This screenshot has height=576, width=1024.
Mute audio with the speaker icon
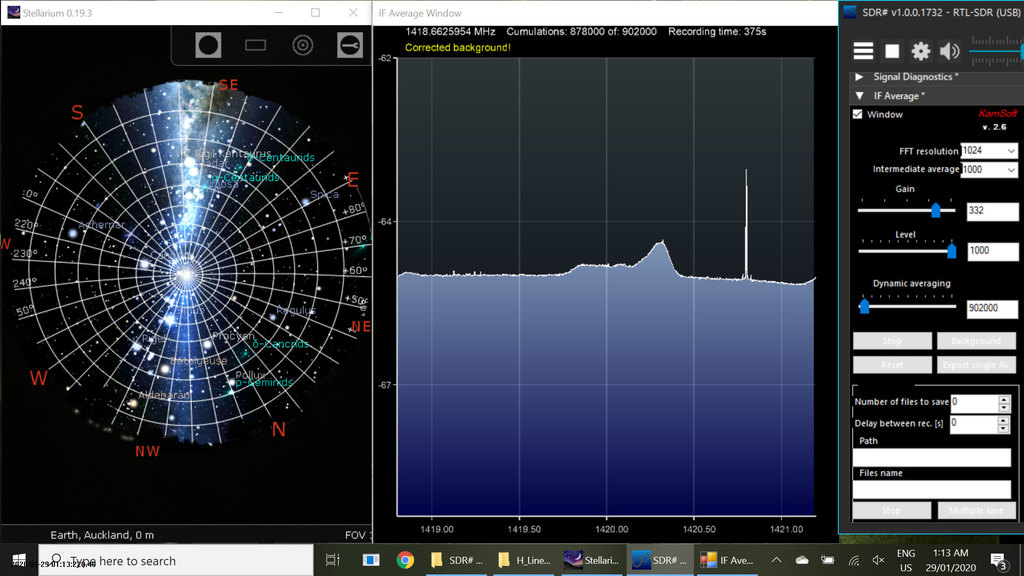tap(949, 51)
